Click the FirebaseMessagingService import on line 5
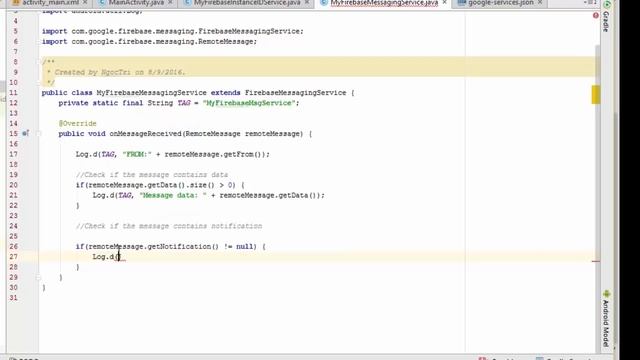The image size is (640, 360). (173, 31)
